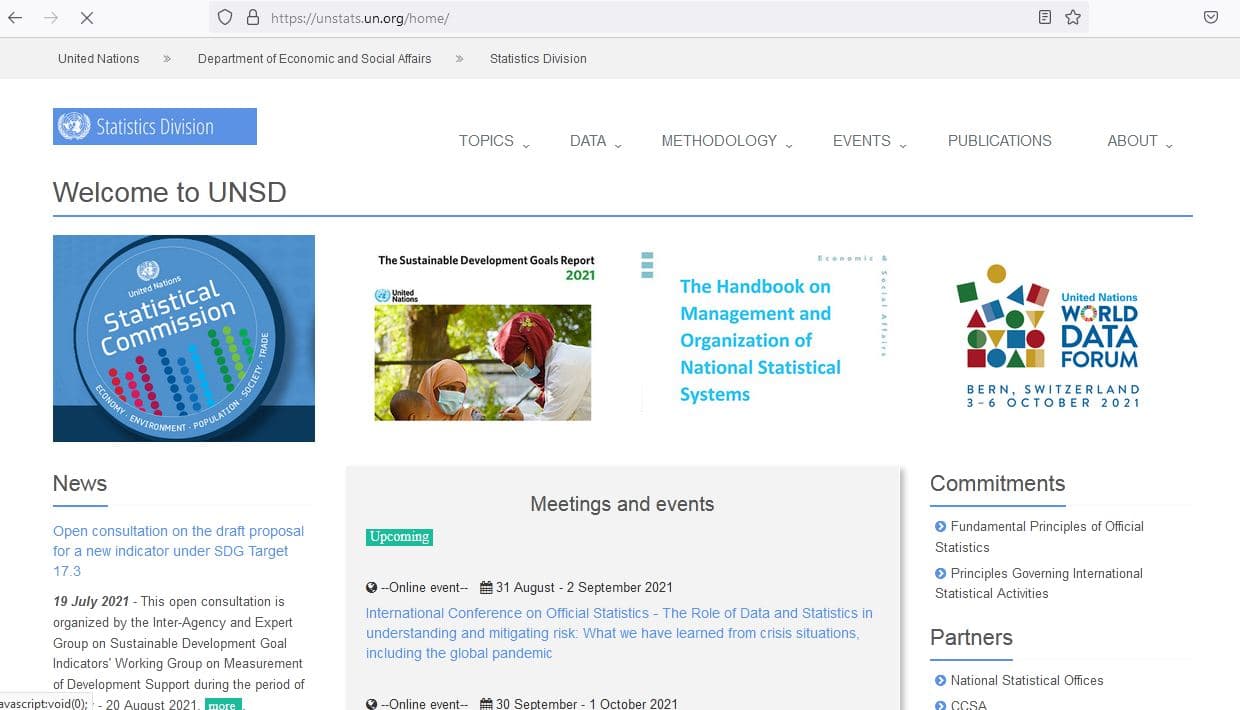The image size is (1240, 710).
Task: Click the '31 August - 2 September 2021' date
Action: click(584, 588)
